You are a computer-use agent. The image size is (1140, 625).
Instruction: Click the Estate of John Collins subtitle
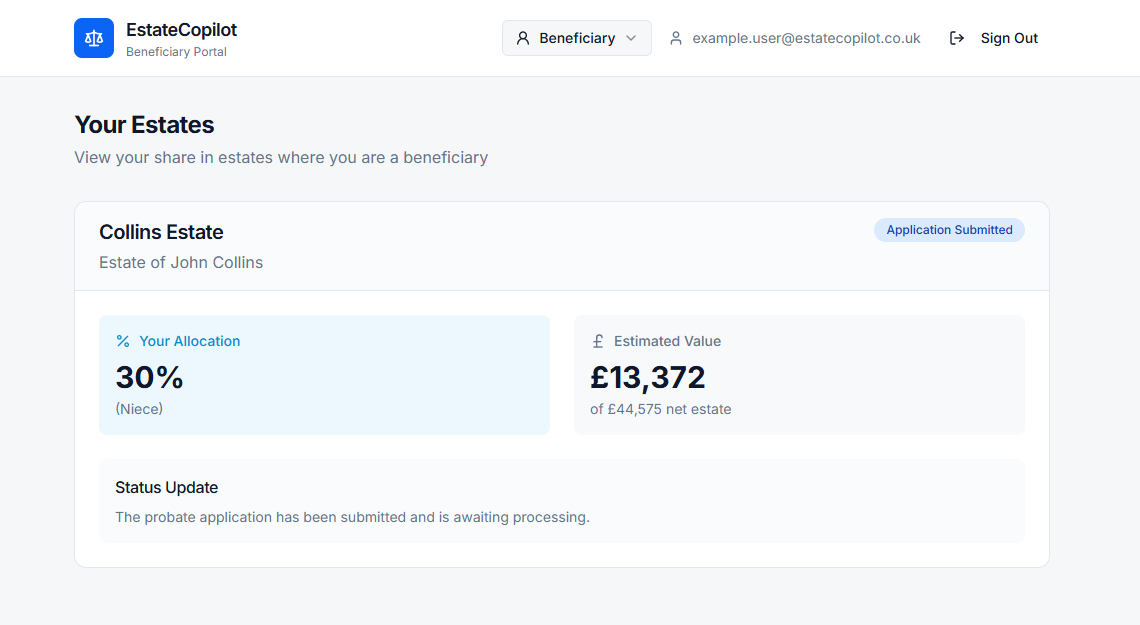click(181, 262)
